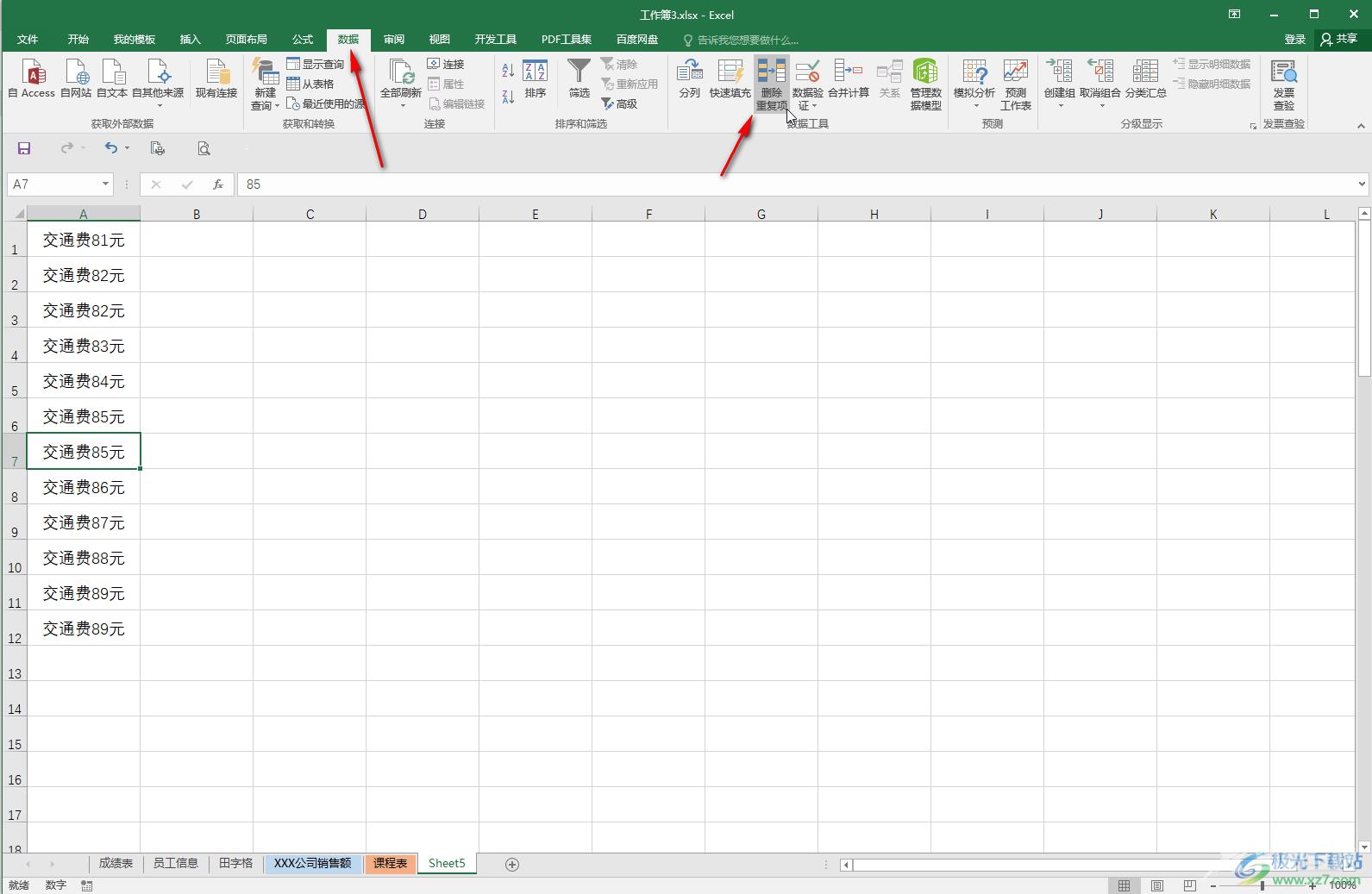Click in the formula bar showing 85
This screenshot has height=894, width=1372.
coord(793,184)
